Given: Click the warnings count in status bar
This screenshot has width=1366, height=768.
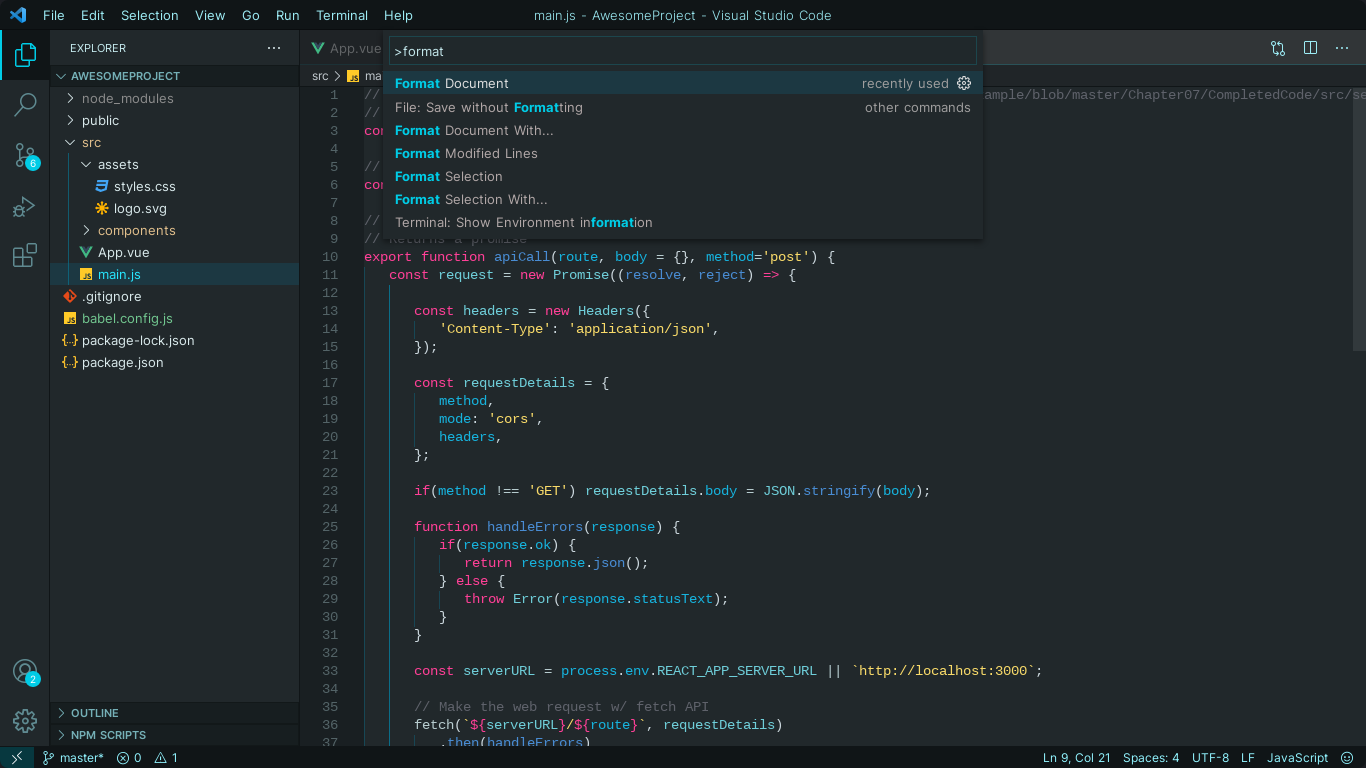Looking at the screenshot, I should (x=166, y=758).
